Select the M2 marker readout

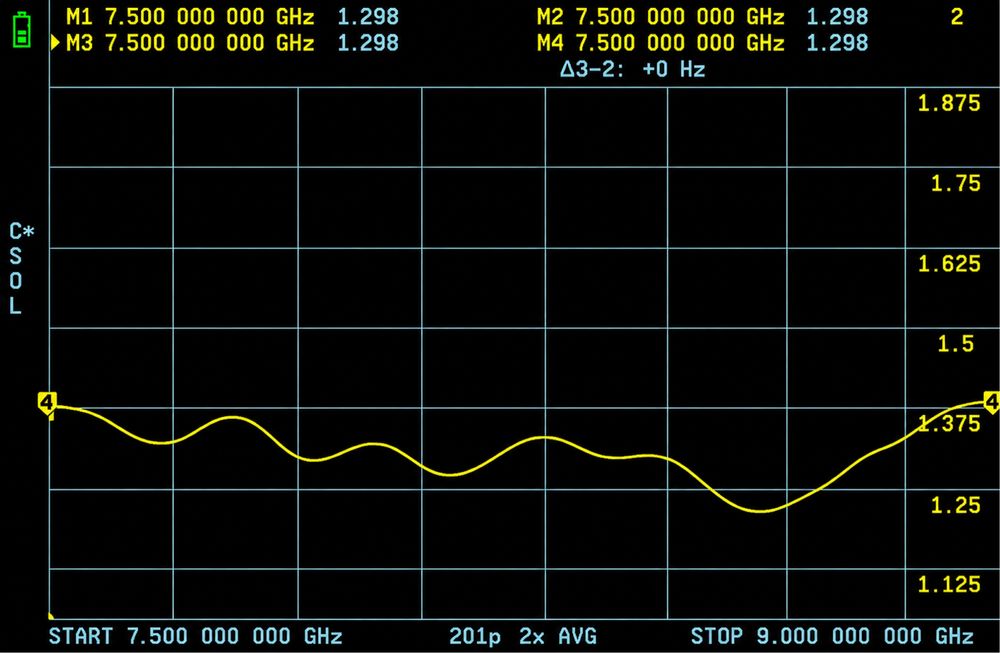(x=702, y=17)
